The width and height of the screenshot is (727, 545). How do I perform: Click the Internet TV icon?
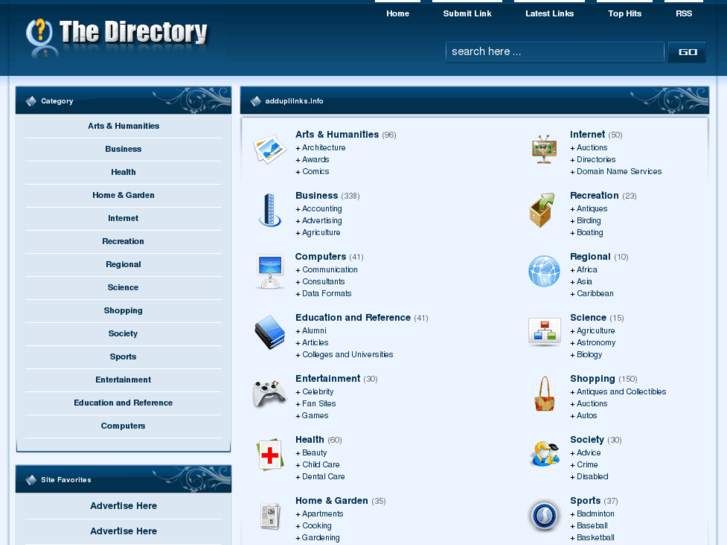(x=544, y=149)
